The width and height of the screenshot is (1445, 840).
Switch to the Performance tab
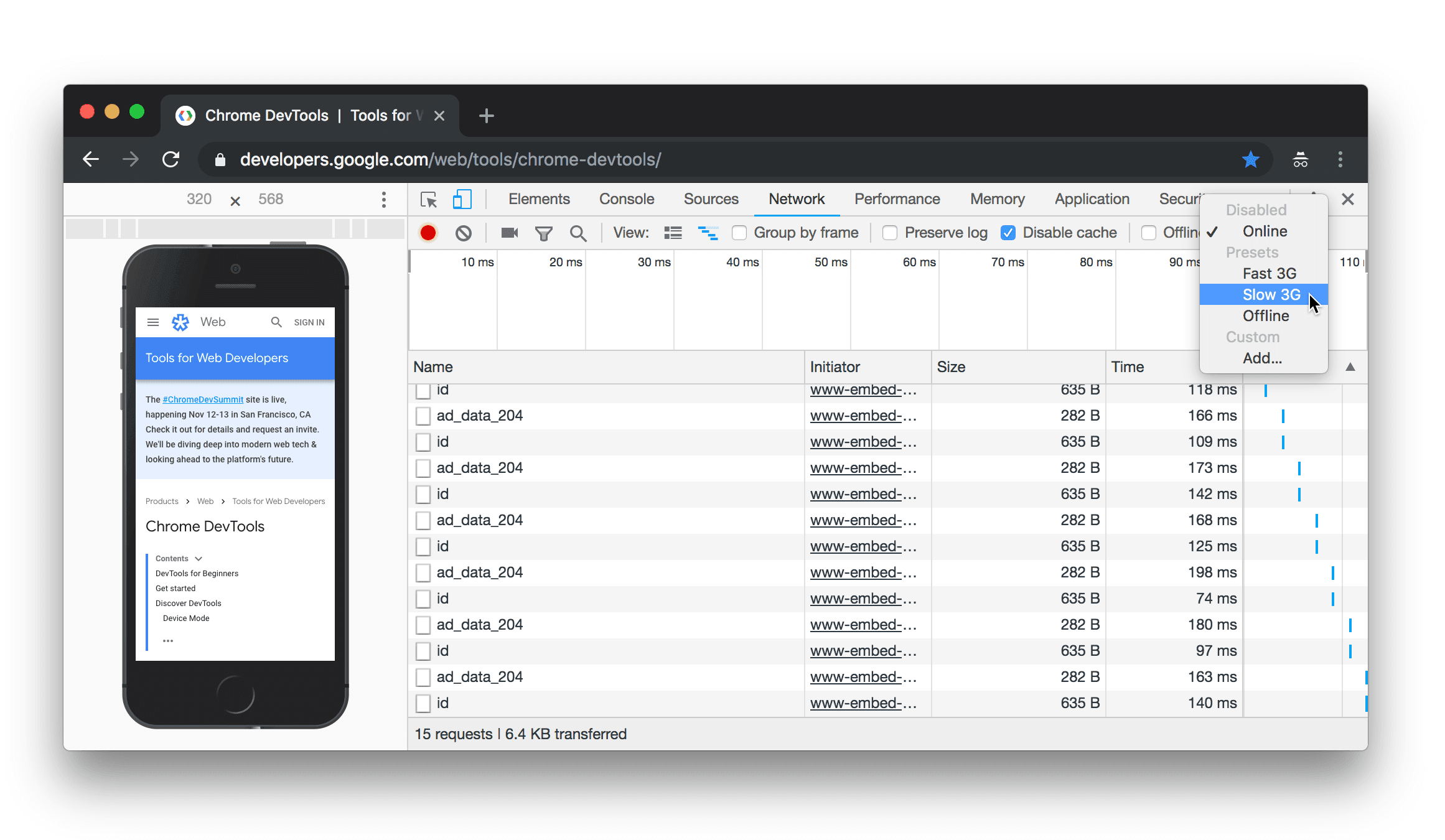coord(897,199)
